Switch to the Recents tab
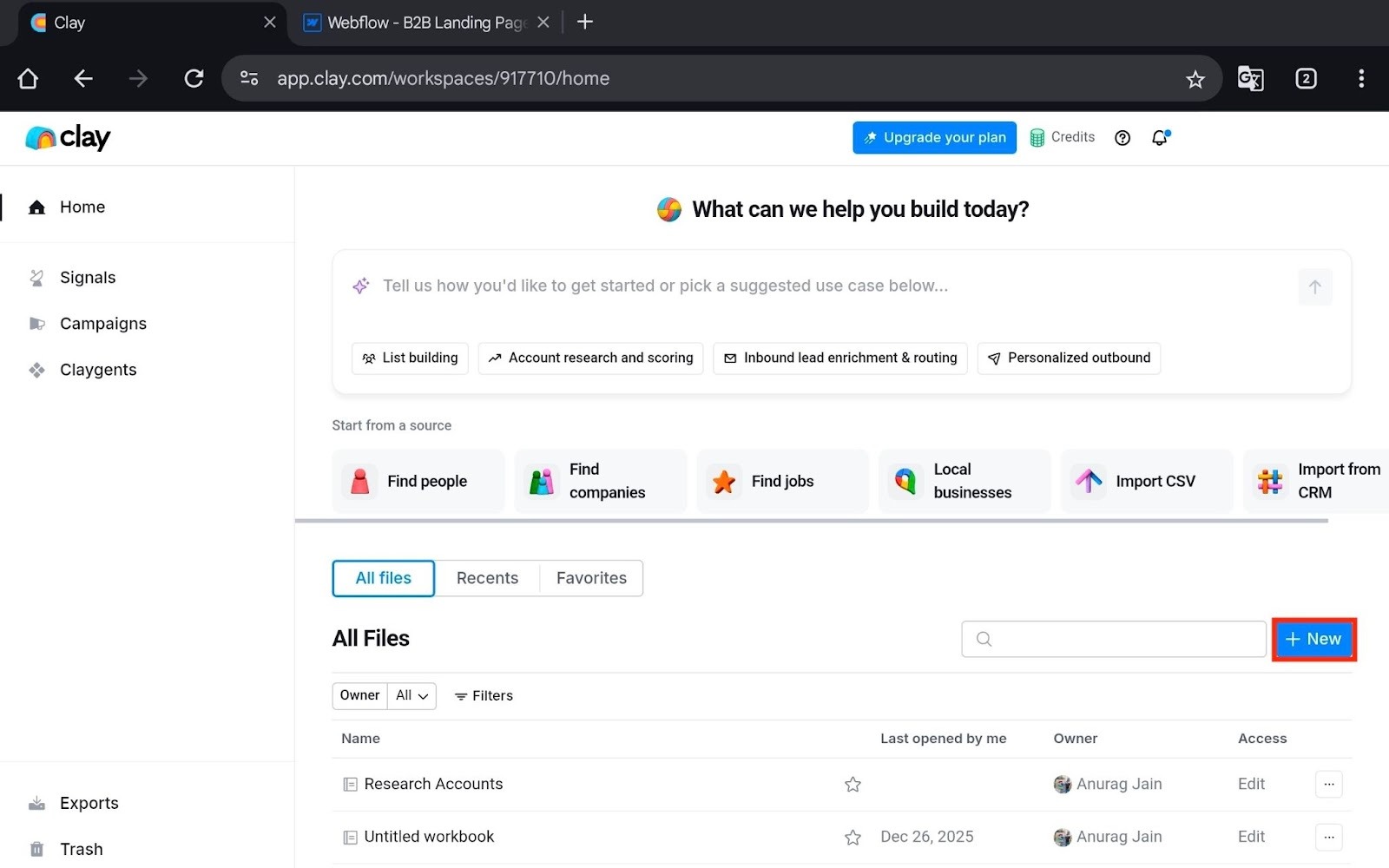The image size is (1389, 868). tap(487, 578)
